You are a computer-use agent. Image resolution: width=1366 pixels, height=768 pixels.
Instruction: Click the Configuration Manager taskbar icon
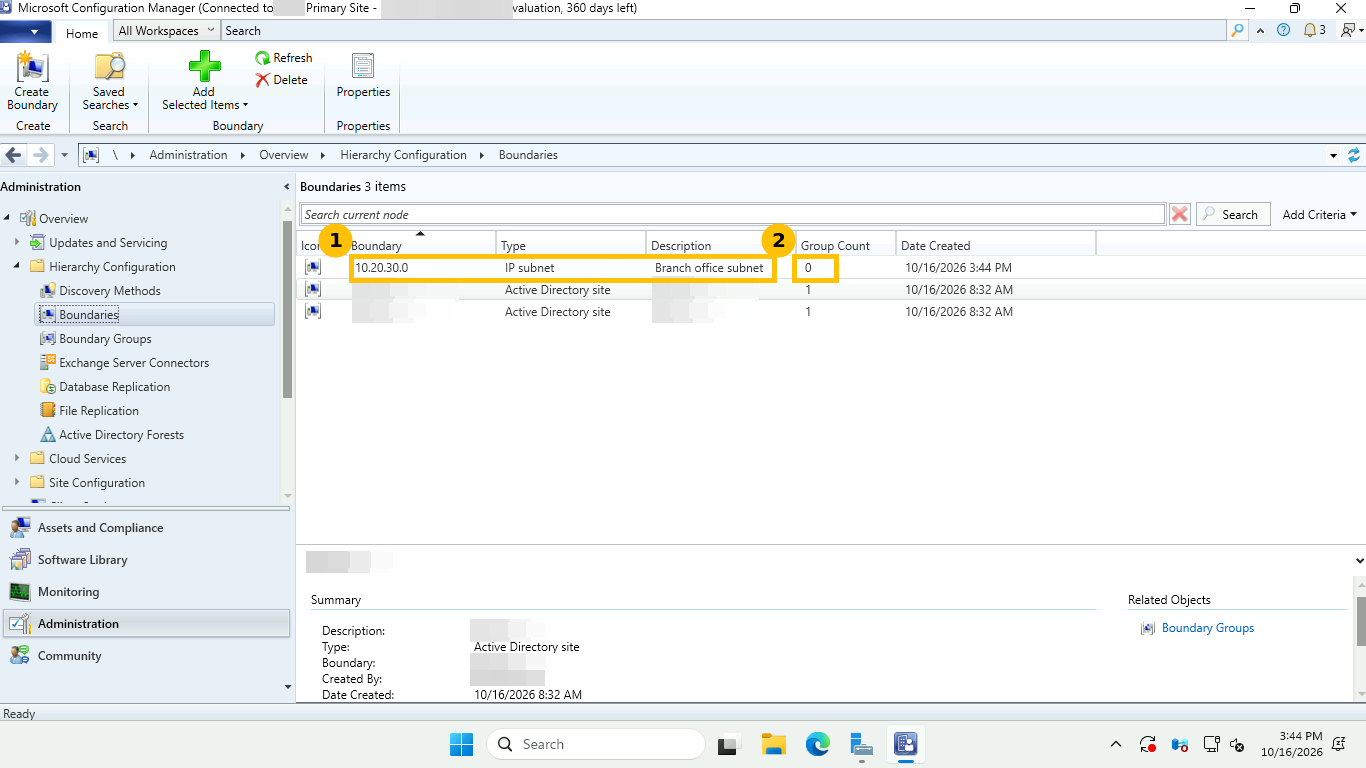click(x=906, y=744)
